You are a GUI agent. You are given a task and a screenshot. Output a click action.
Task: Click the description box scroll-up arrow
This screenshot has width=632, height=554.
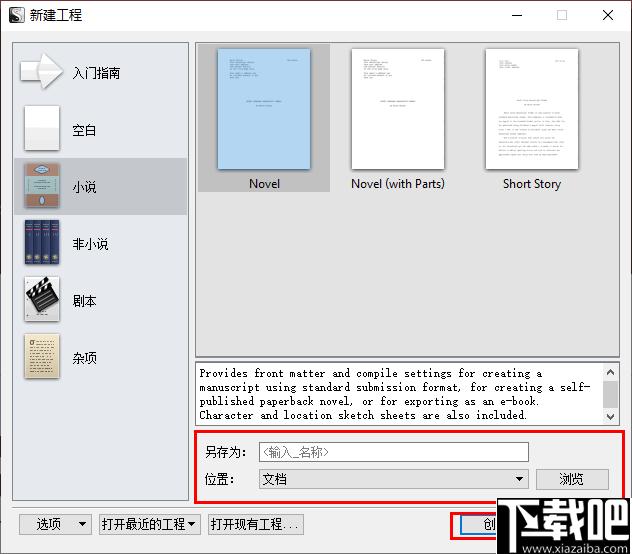pos(610,372)
